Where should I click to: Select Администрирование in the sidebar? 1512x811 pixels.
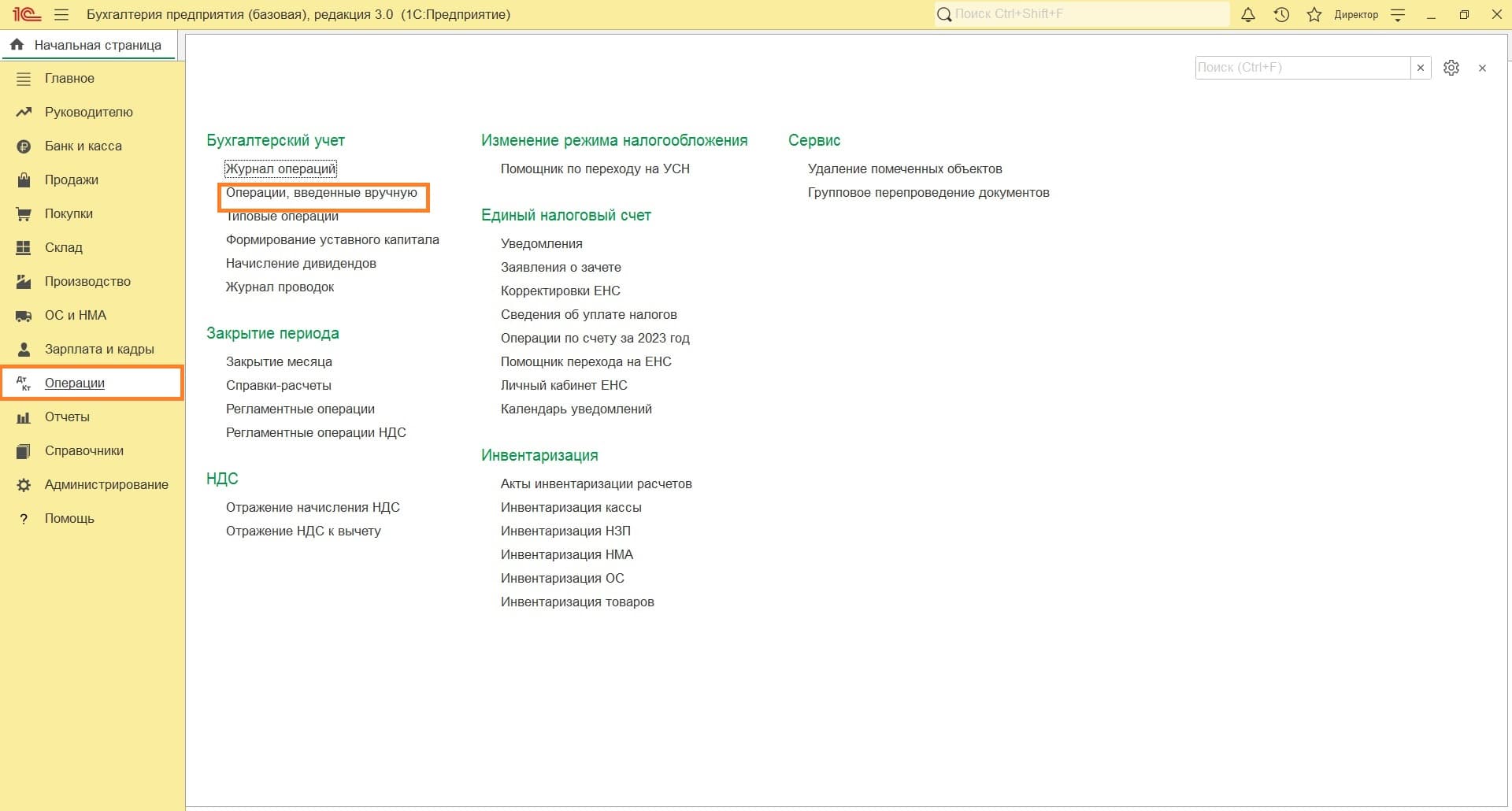point(106,484)
